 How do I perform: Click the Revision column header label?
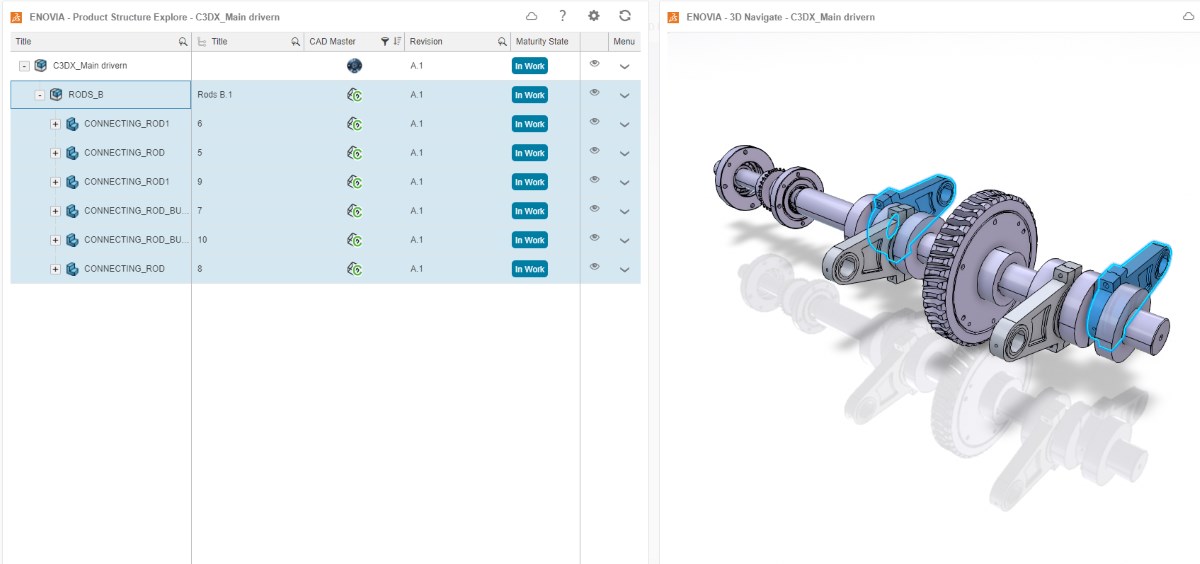coord(426,42)
